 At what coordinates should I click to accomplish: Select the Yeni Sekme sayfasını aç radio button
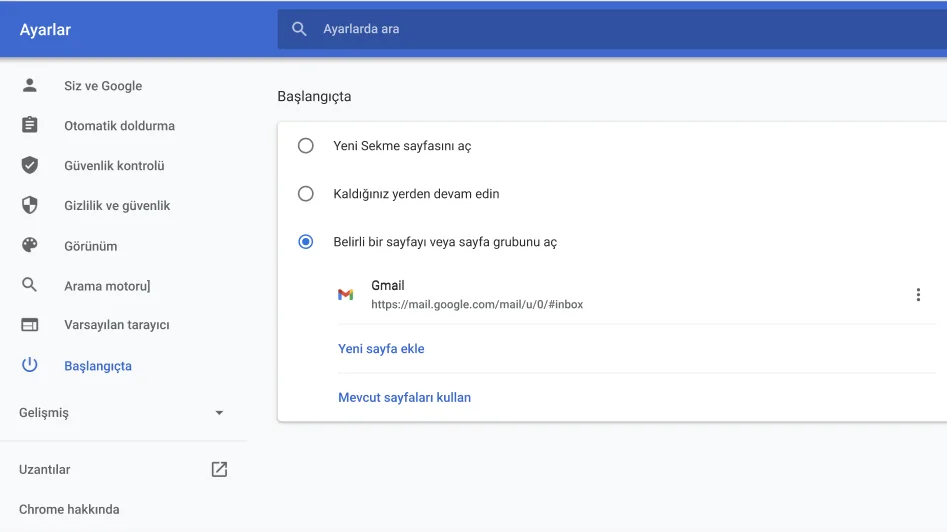(x=306, y=146)
